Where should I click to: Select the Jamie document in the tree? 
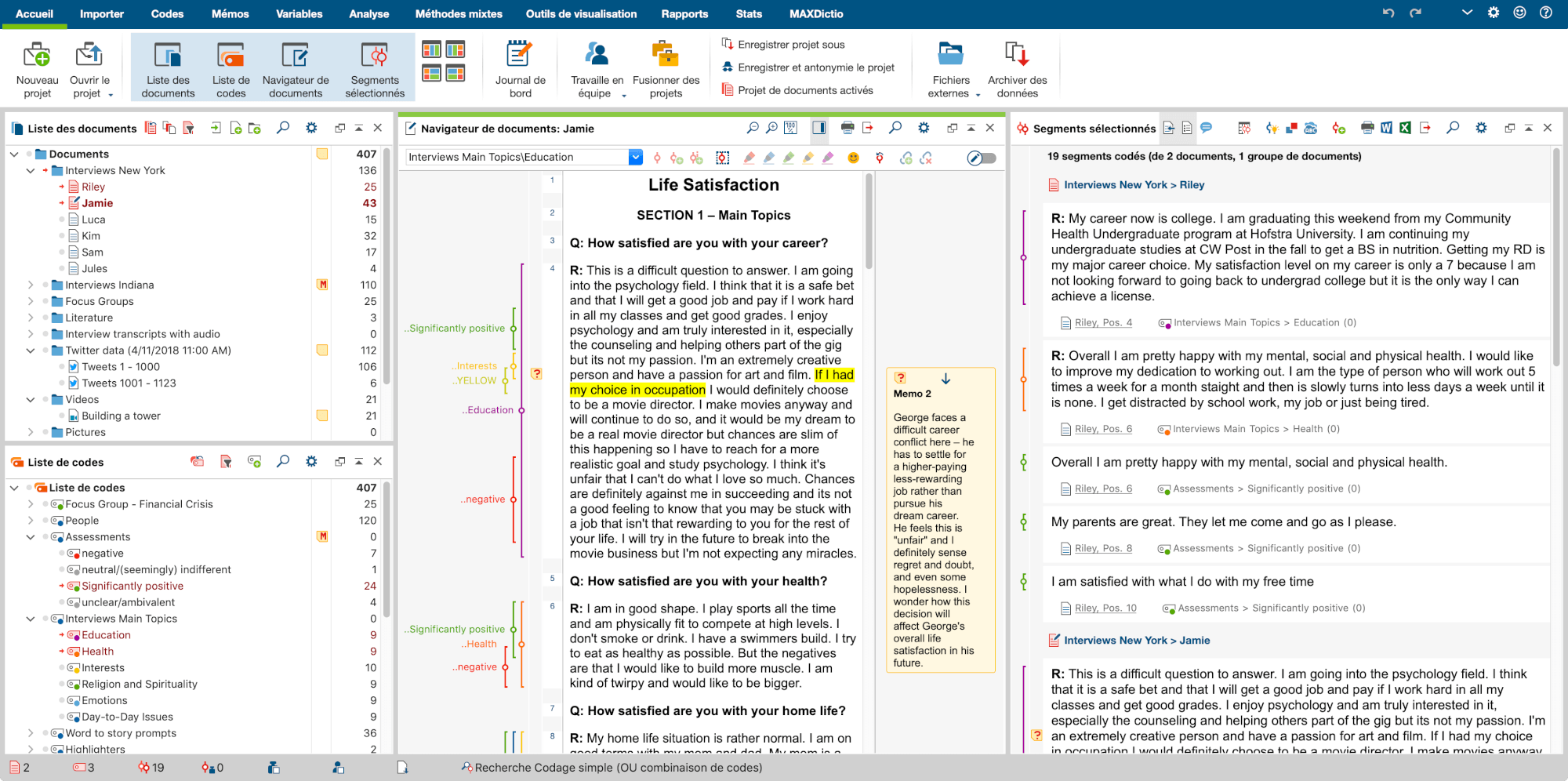[97, 203]
